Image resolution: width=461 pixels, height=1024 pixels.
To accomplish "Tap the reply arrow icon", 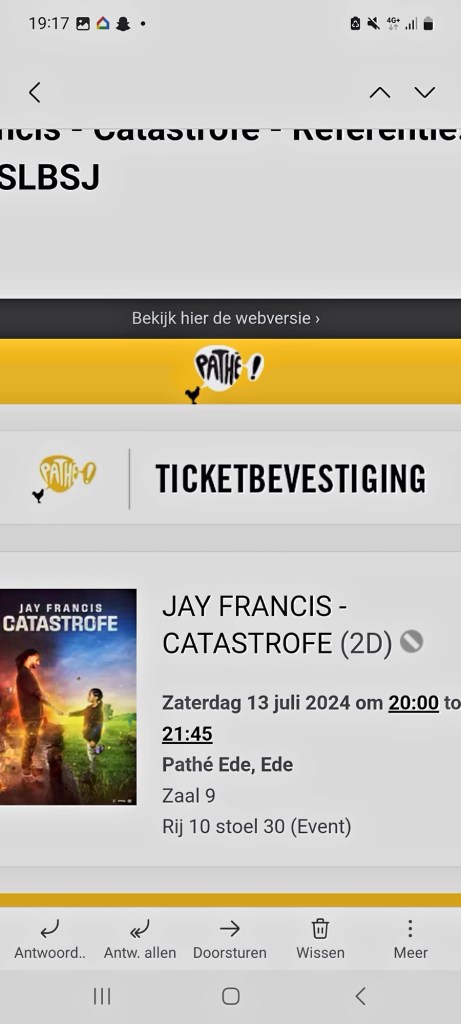I will point(50,928).
